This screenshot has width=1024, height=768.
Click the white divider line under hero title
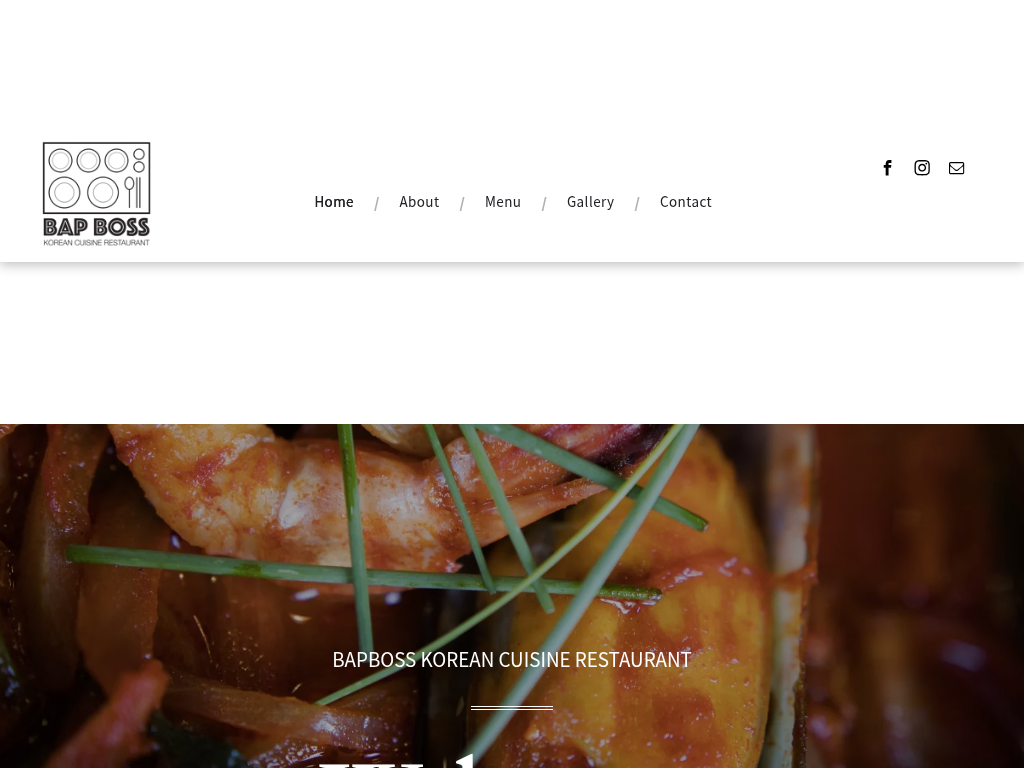pos(511,707)
